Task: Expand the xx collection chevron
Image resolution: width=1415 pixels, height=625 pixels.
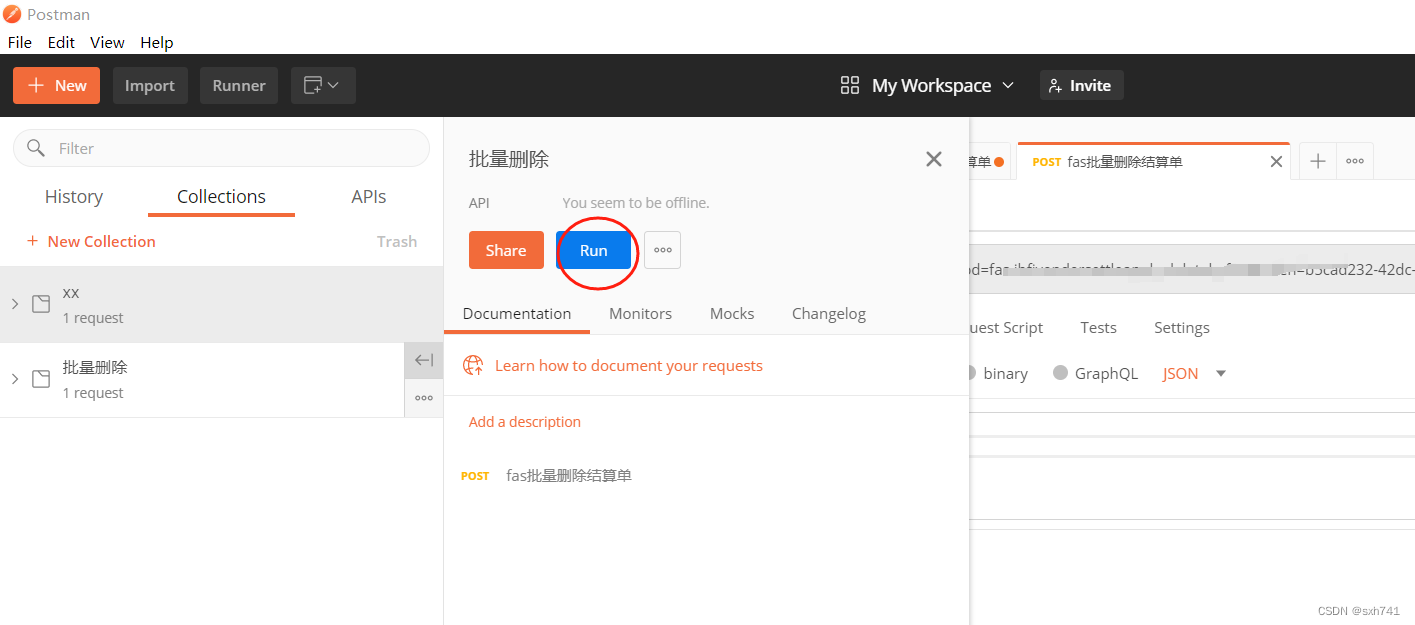Action: [15, 304]
